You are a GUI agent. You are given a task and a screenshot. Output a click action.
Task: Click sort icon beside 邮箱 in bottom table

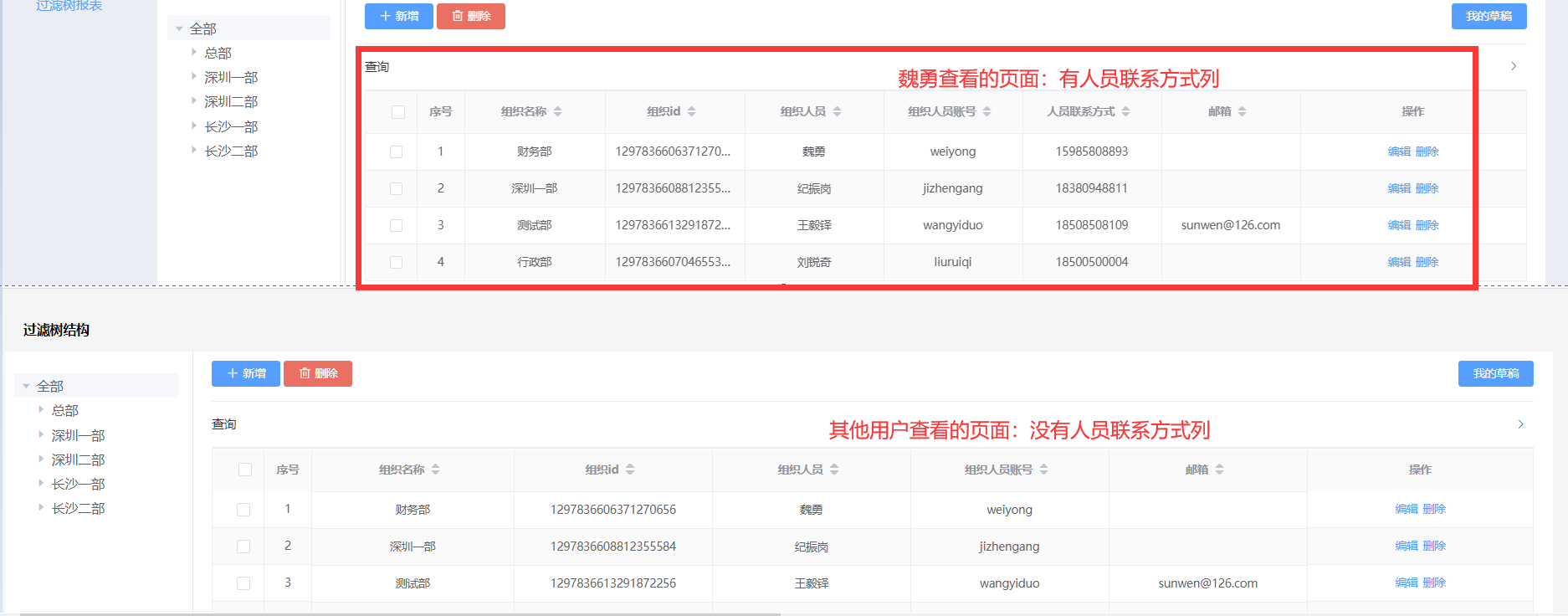(1220, 470)
